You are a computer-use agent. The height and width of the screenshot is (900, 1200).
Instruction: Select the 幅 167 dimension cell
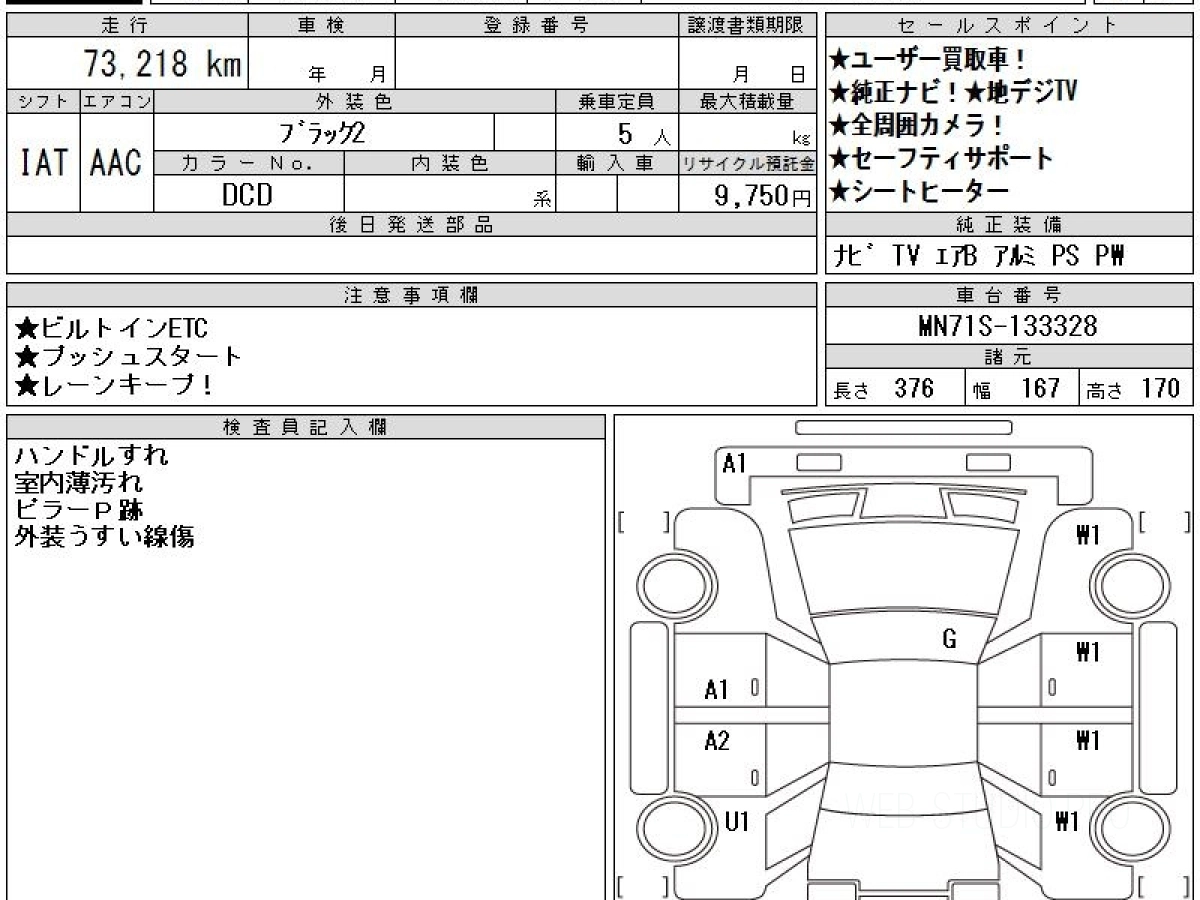coord(1021,388)
